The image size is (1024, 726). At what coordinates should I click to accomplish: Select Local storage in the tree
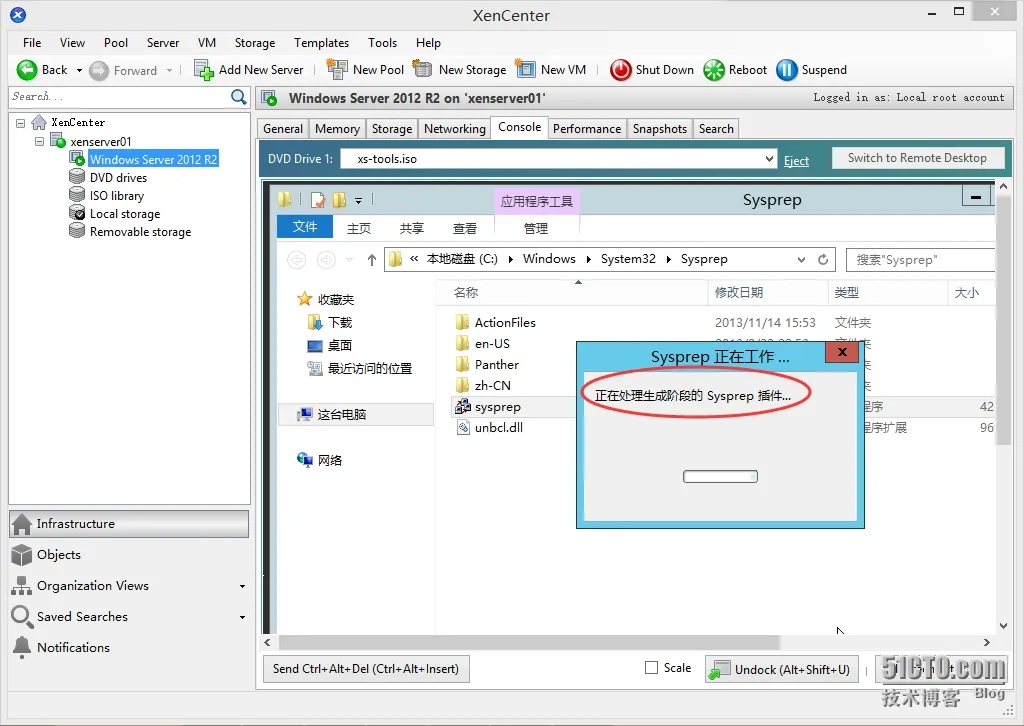[125, 214]
